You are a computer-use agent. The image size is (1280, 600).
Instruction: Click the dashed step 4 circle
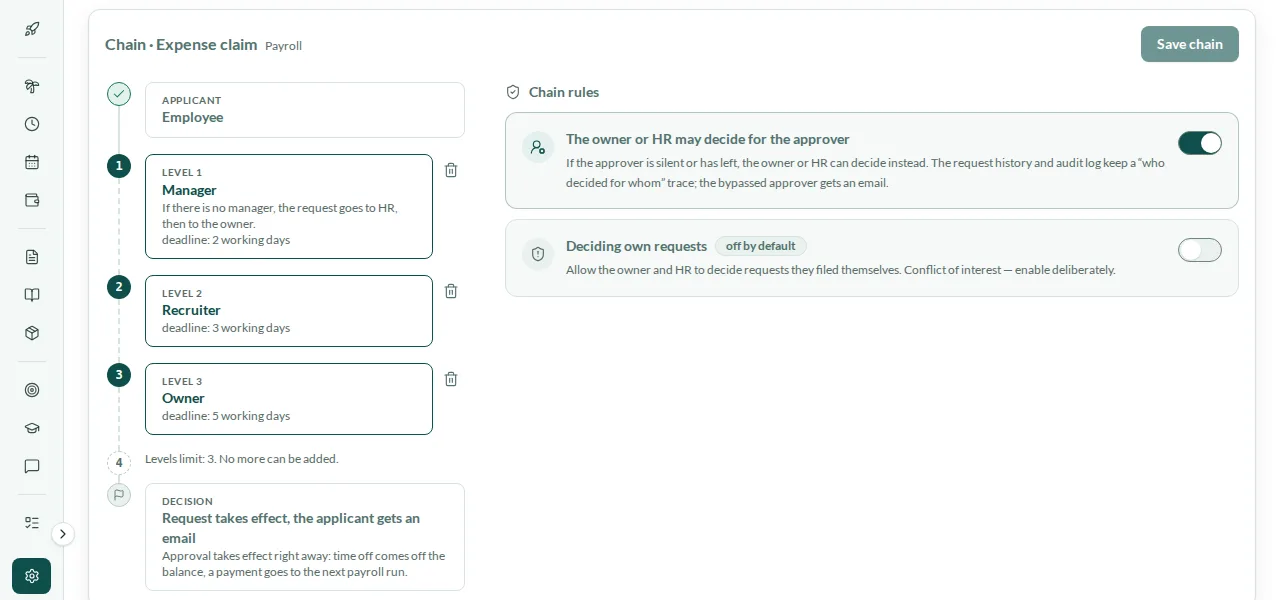tap(119, 463)
